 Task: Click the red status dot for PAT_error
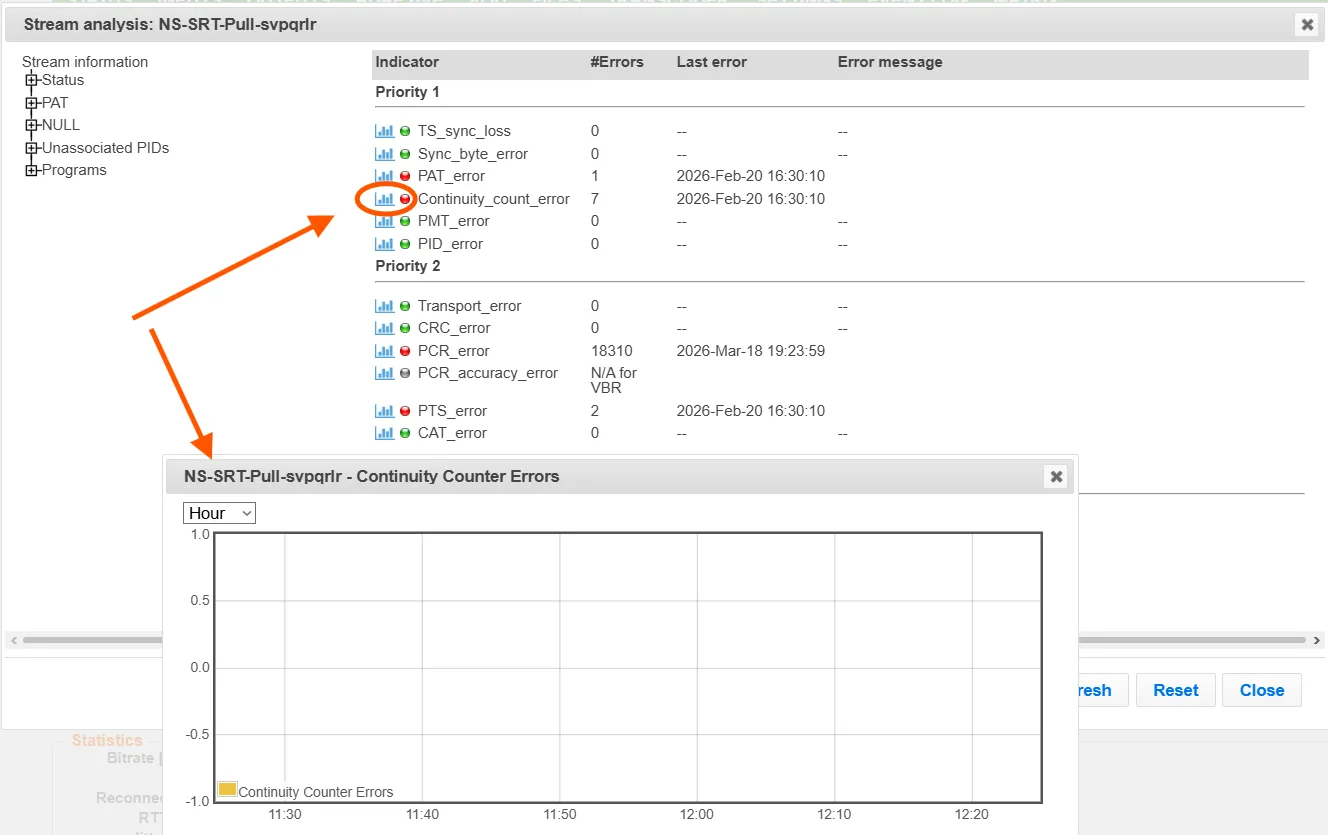pyautogui.click(x=405, y=176)
